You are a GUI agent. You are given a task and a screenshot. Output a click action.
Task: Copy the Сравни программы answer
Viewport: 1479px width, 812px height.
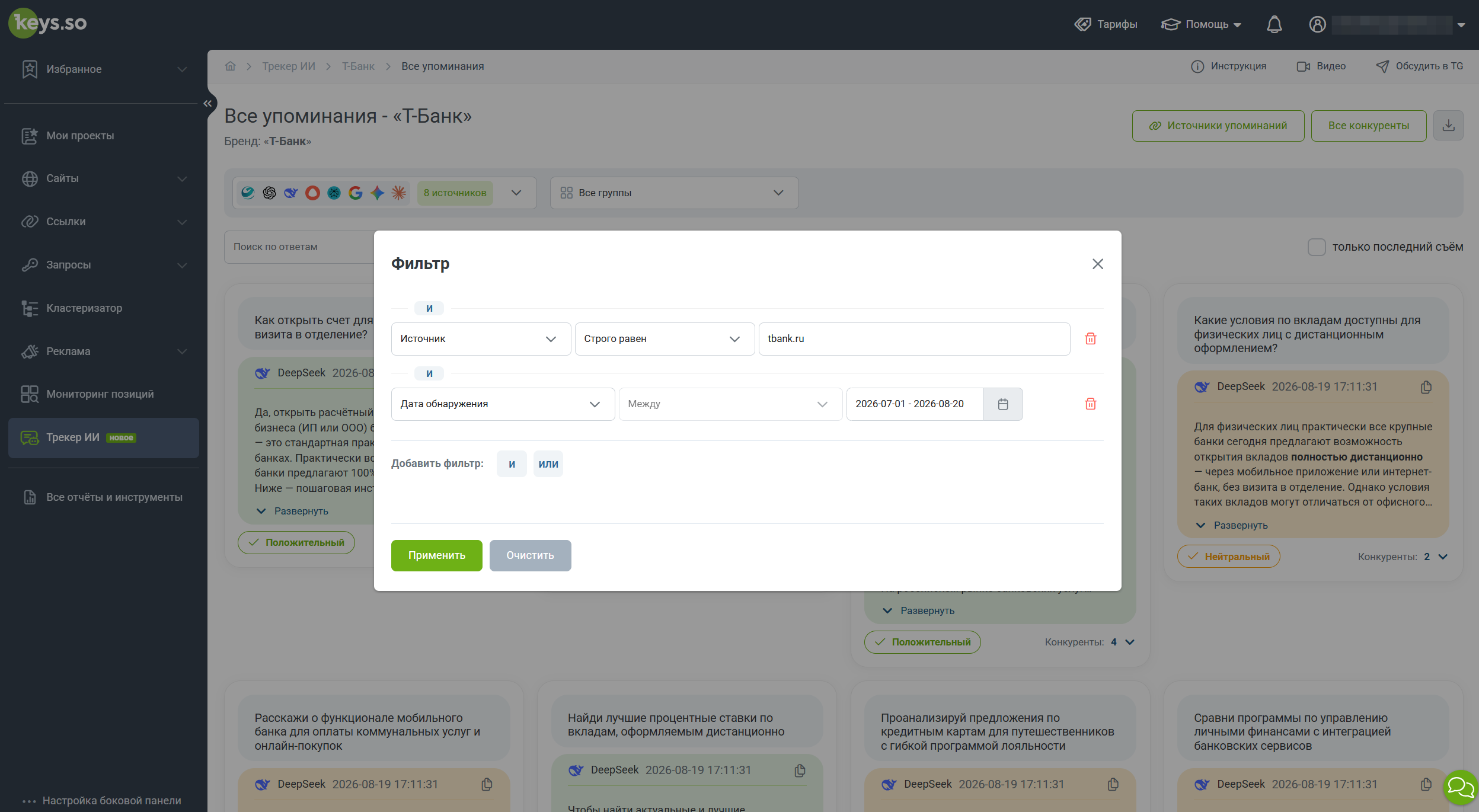click(1426, 785)
